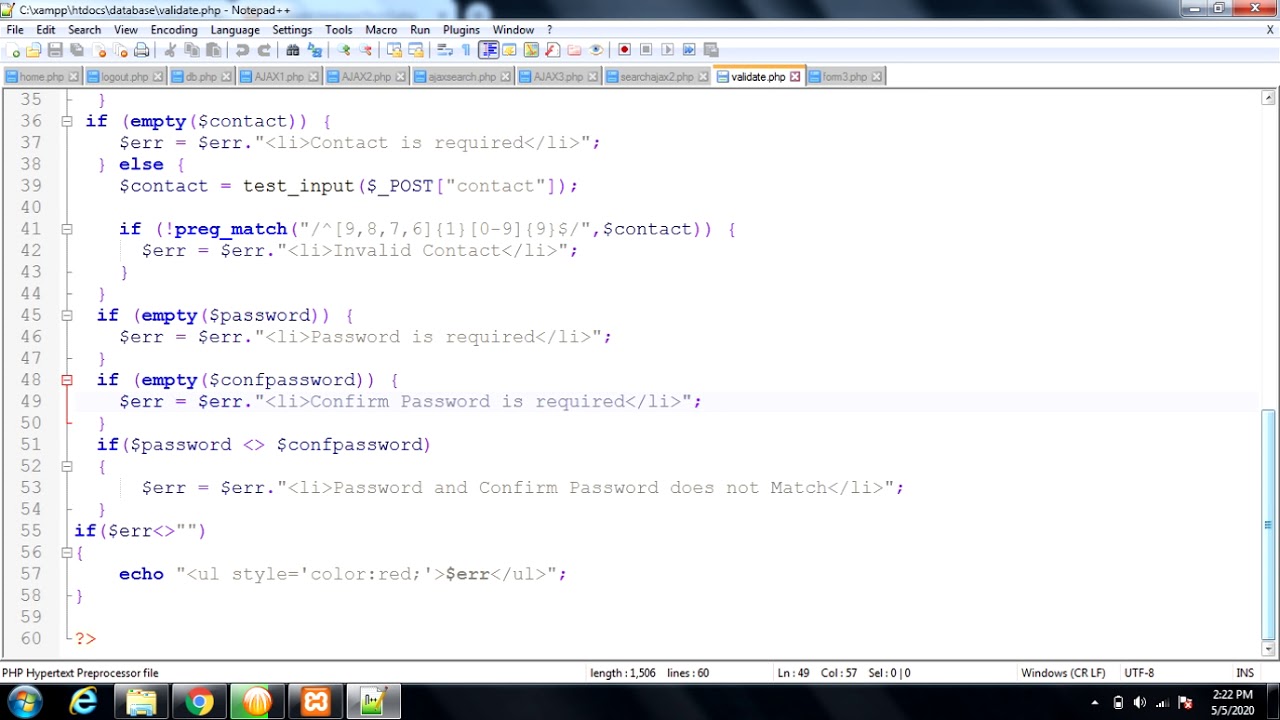The image size is (1280, 720).
Task: Click the macro Playback icon
Action: (667, 50)
